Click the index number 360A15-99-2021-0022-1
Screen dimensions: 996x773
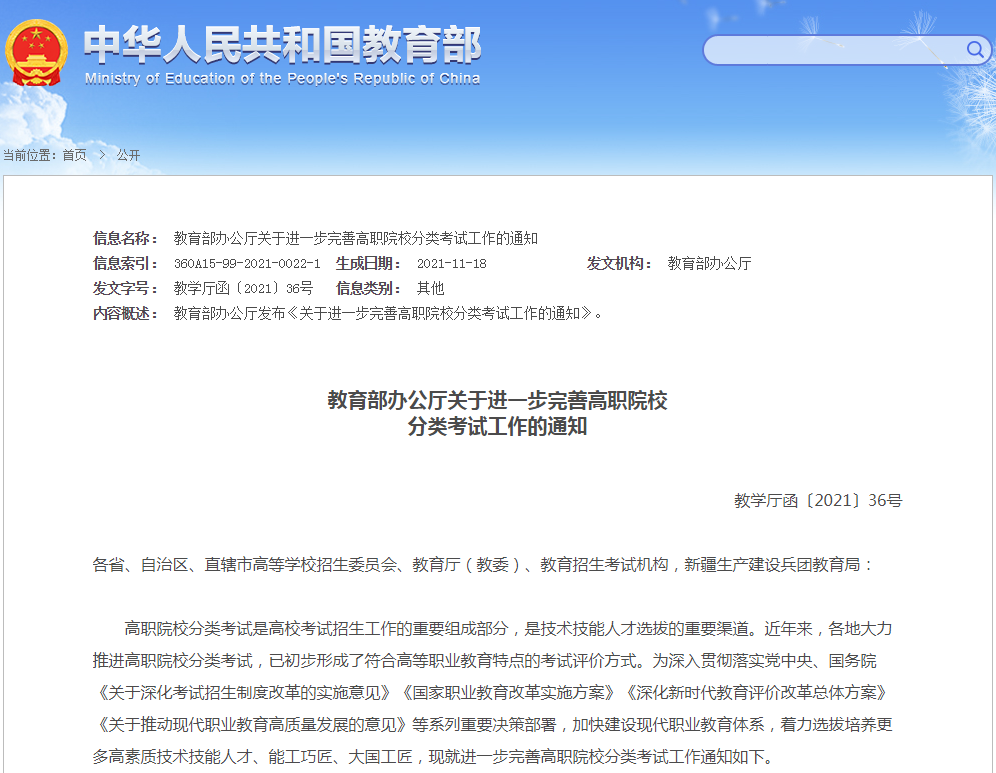[x=247, y=264]
